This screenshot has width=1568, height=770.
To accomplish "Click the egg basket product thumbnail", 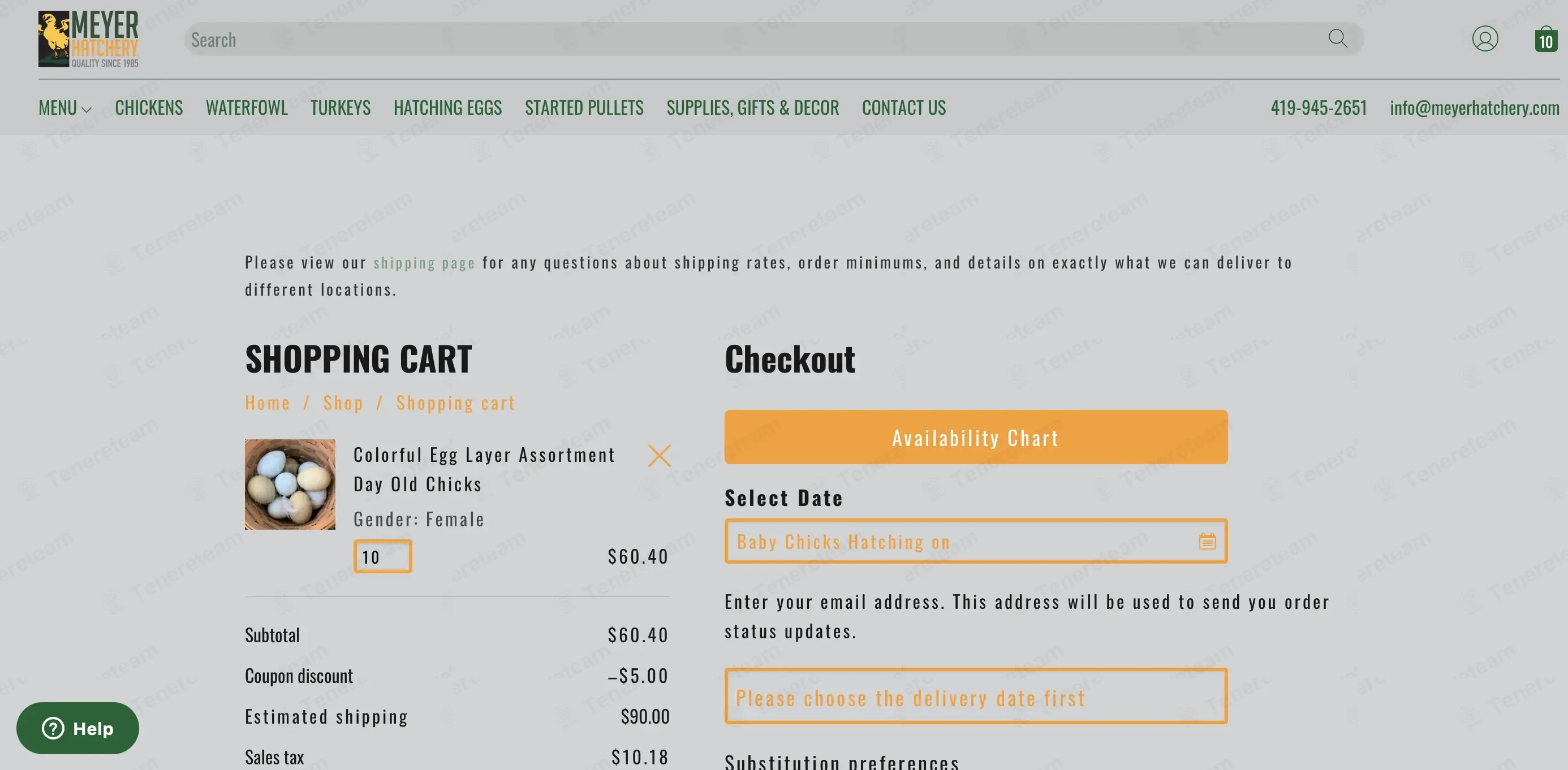I will pos(290,484).
